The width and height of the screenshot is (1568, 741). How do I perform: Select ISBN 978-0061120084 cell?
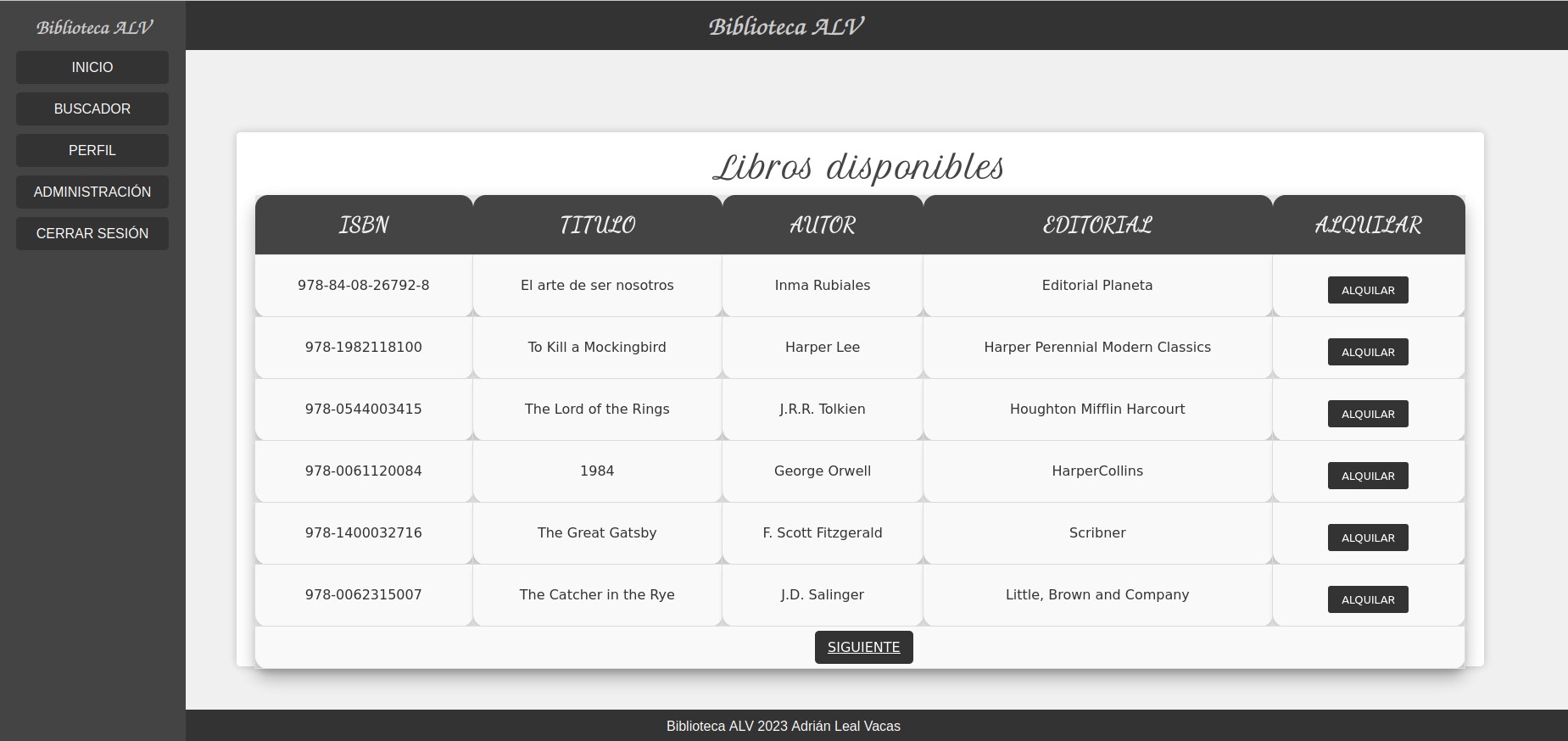tap(364, 471)
